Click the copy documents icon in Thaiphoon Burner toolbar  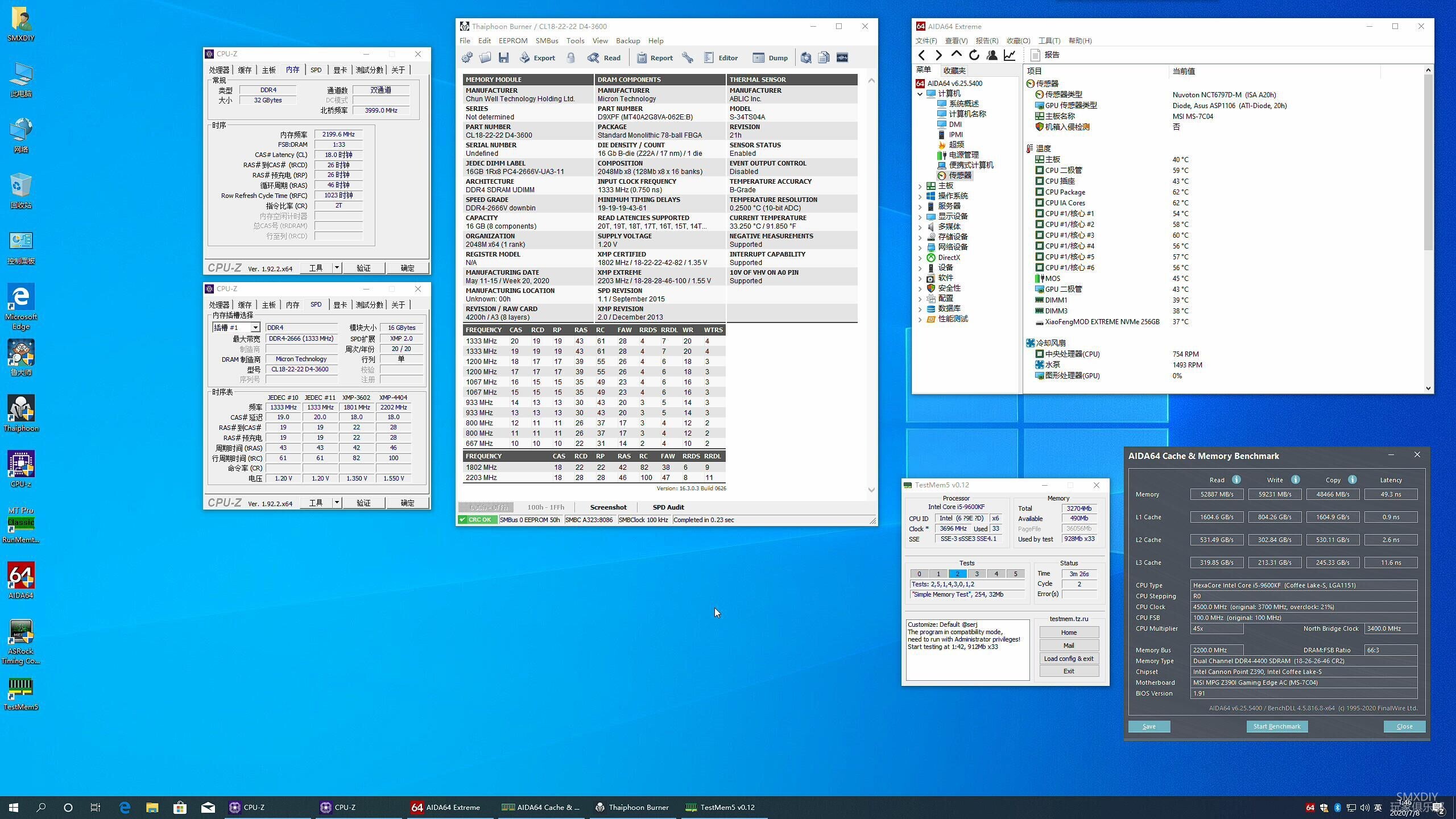tap(824, 57)
